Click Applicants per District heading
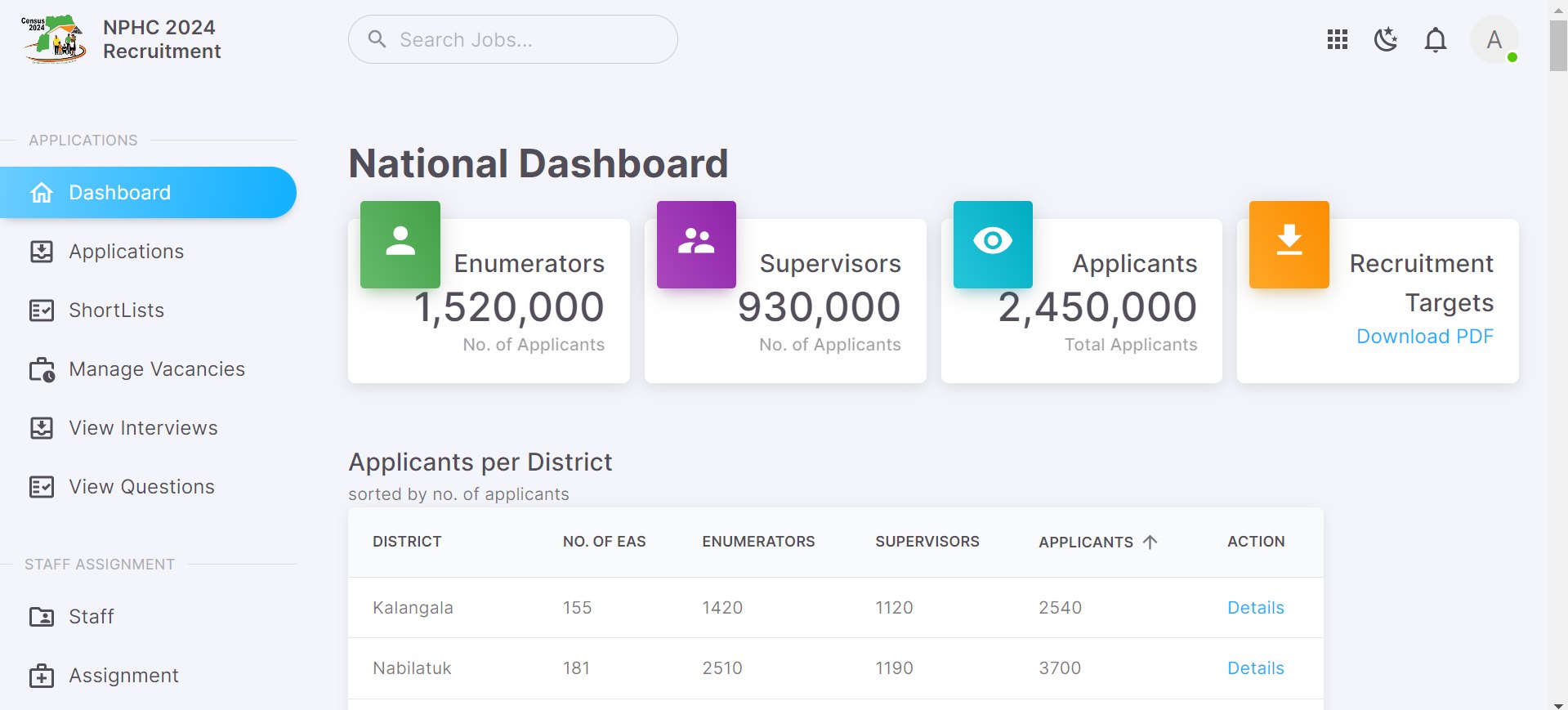This screenshot has height=710, width=1568. 480,462
